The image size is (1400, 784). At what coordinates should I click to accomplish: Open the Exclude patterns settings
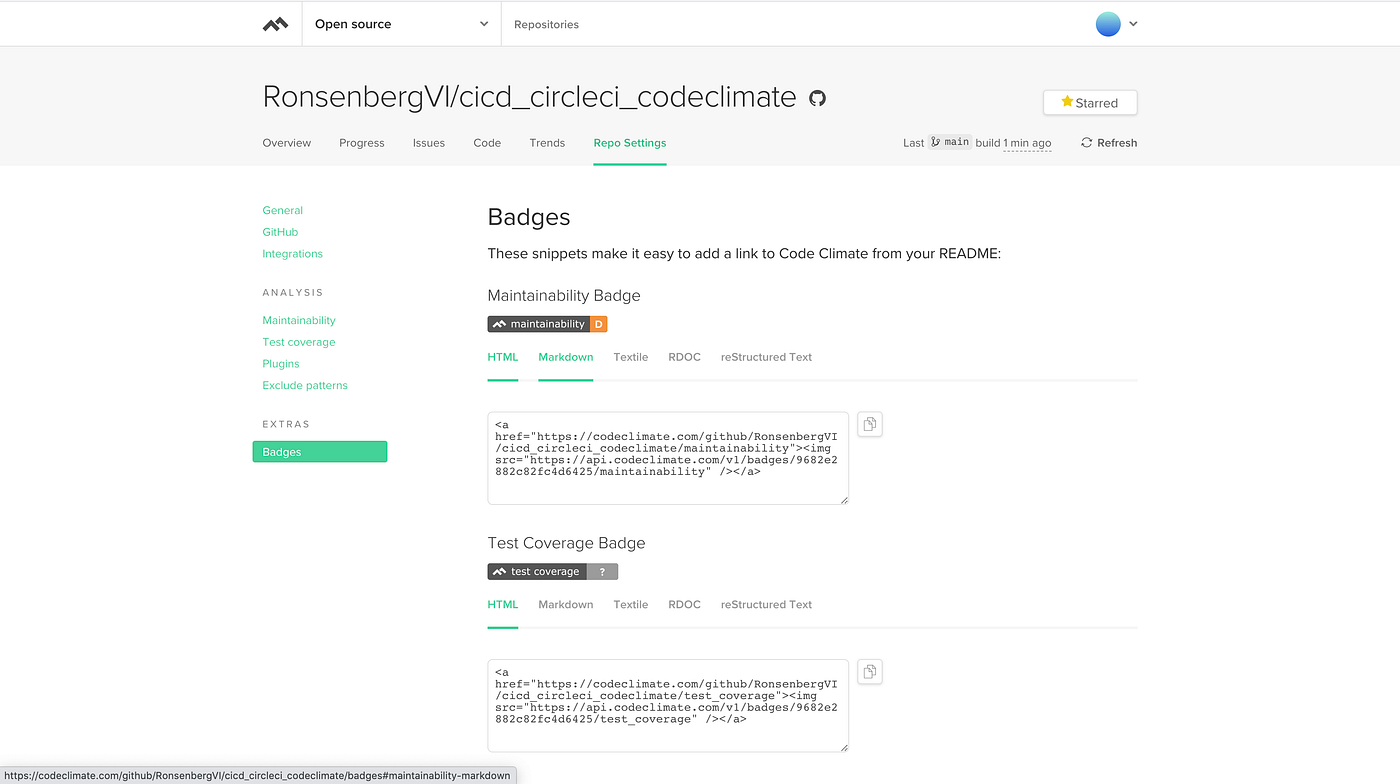click(305, 385)
